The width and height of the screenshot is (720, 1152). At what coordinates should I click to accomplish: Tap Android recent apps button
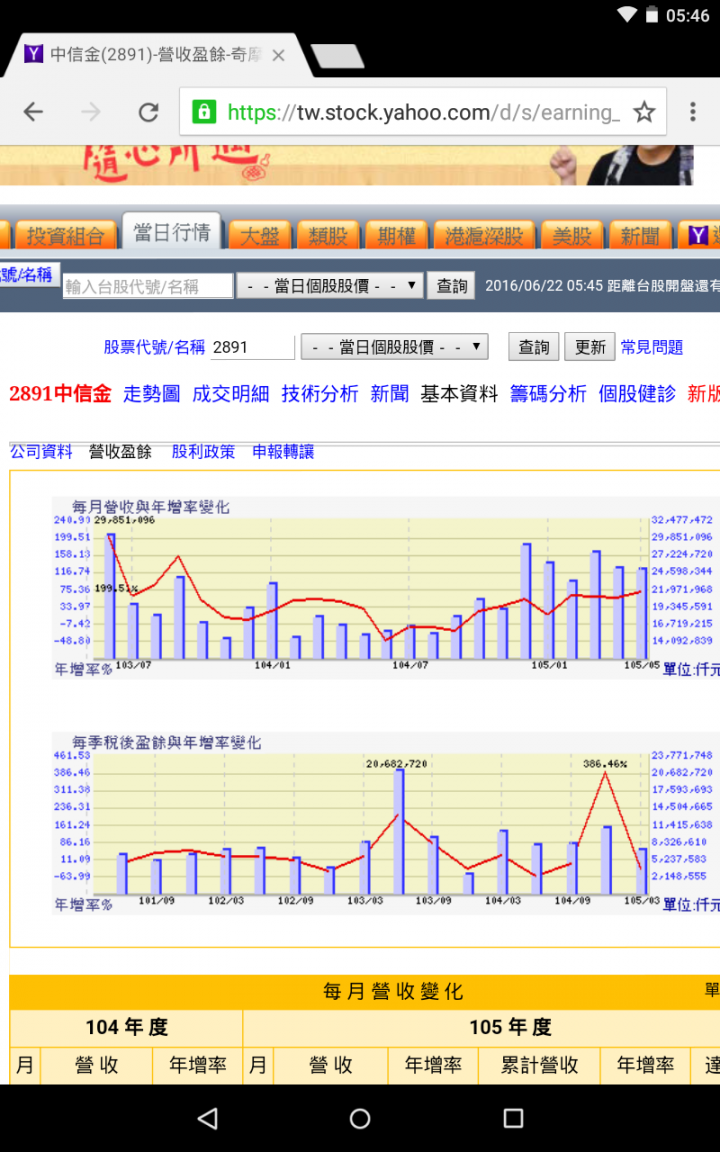(x=513, y=1118)
